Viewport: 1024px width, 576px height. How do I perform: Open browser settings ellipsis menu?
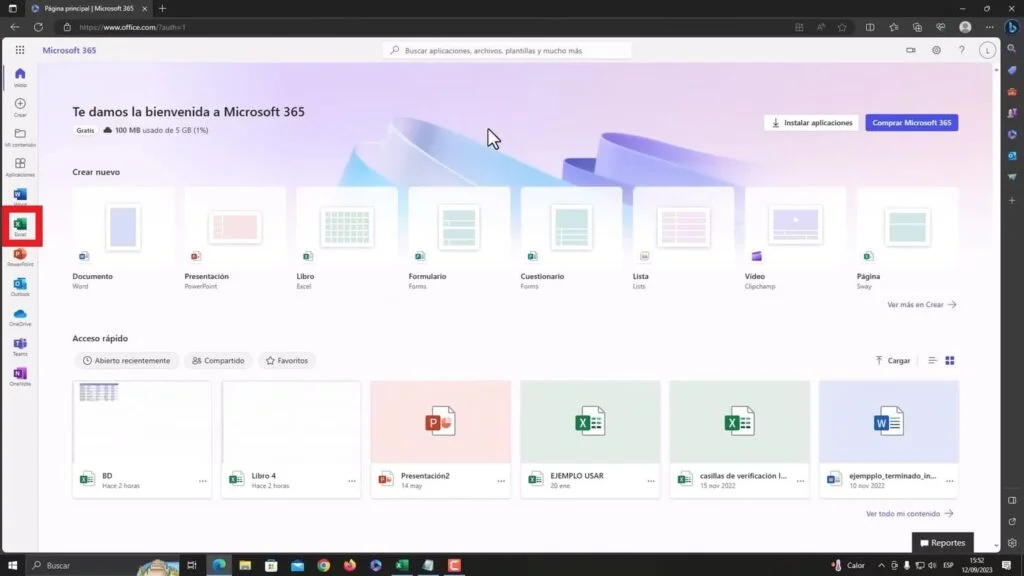coord(989,27)
